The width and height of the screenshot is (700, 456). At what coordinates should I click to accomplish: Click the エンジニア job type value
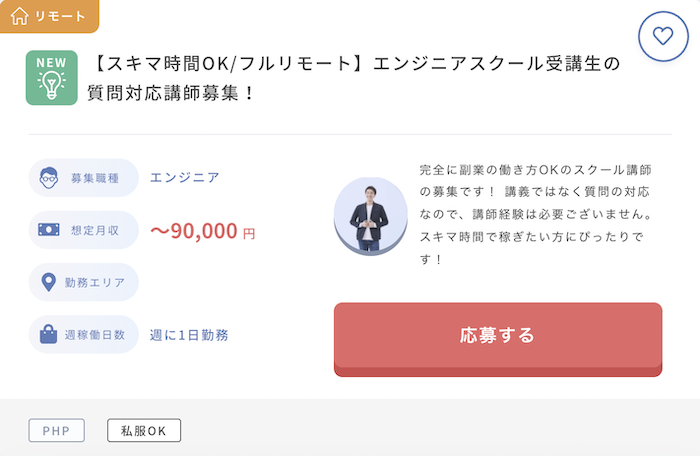pyautogui.click(x=185, y=177)
